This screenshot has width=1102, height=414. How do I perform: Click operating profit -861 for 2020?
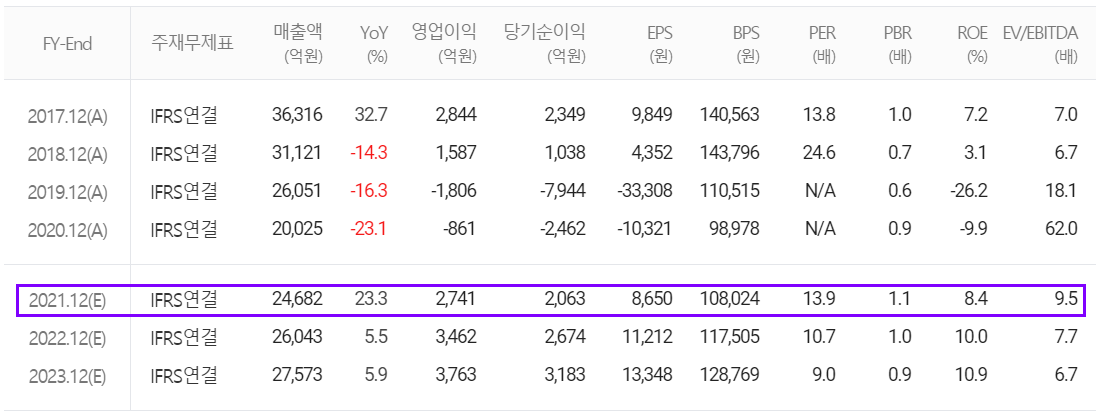pos(461,228)
